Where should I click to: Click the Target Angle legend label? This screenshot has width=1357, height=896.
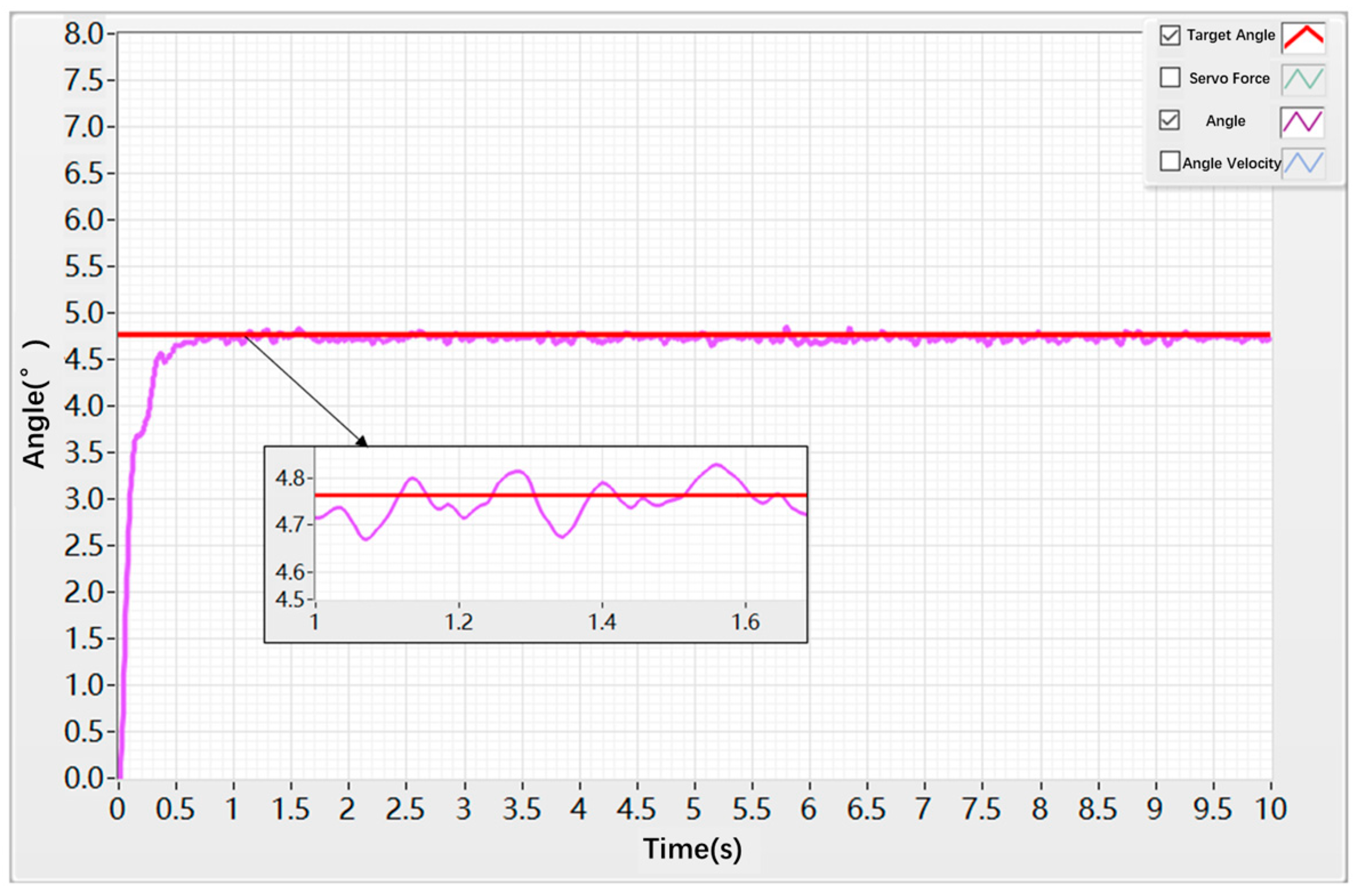[1230, 35]
